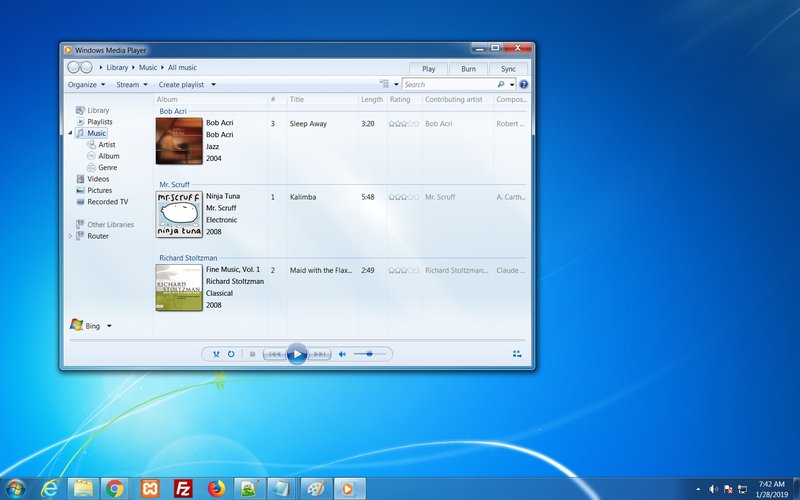Switch to the Burn tab
800x500 pixels.
point(468,69)
